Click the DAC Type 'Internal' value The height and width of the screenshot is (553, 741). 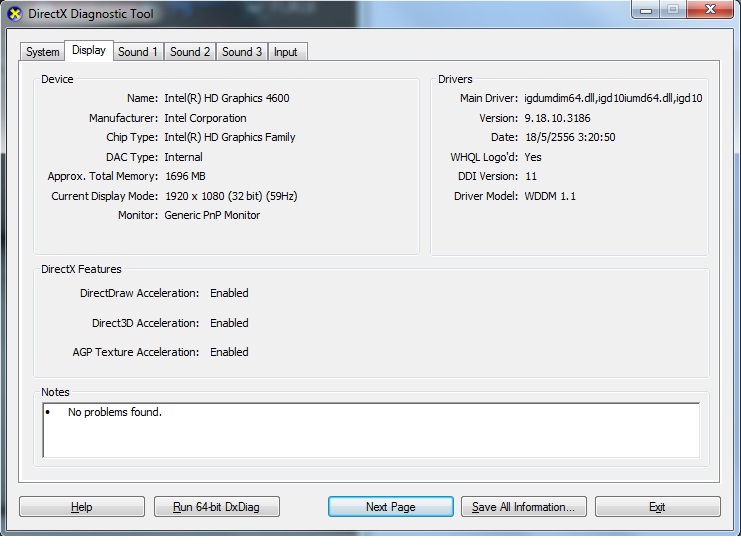183,157
